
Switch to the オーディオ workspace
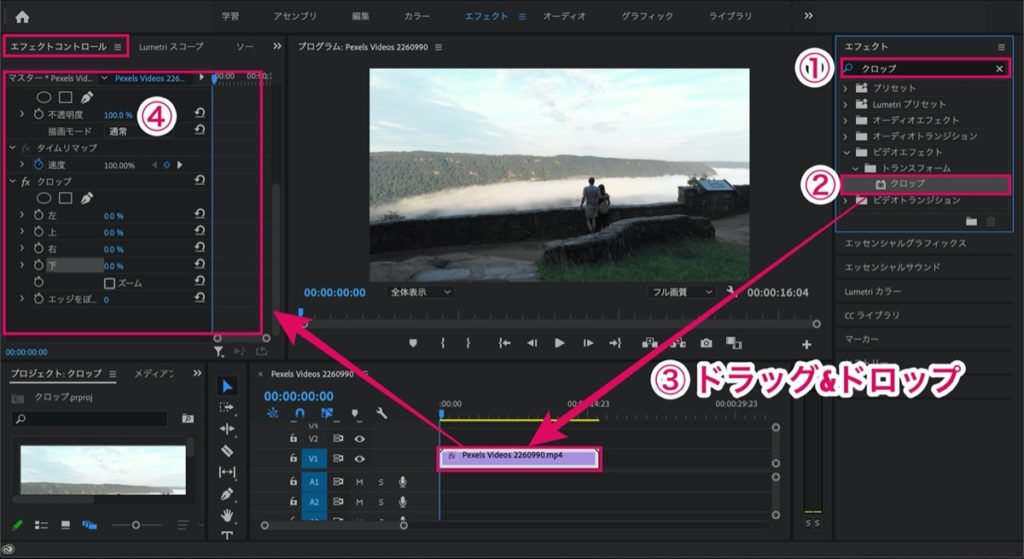(564, 16)
